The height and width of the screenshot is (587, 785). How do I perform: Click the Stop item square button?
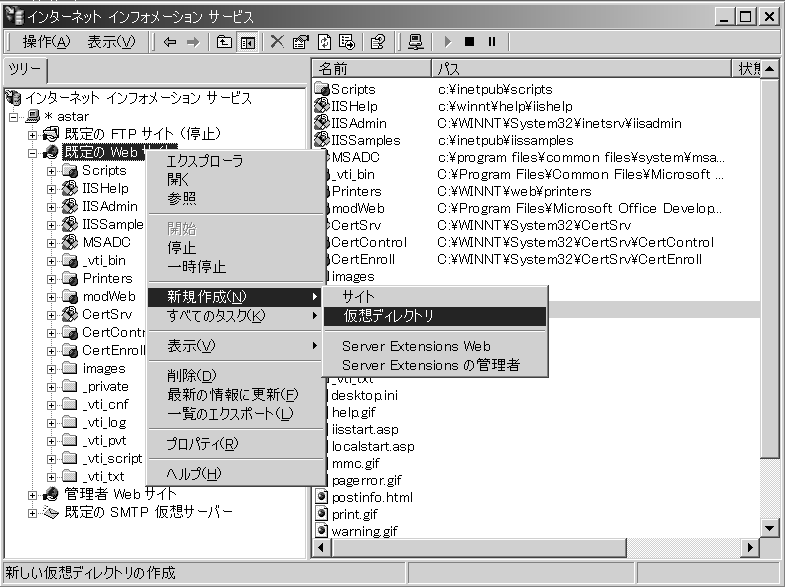click(469, 42)
